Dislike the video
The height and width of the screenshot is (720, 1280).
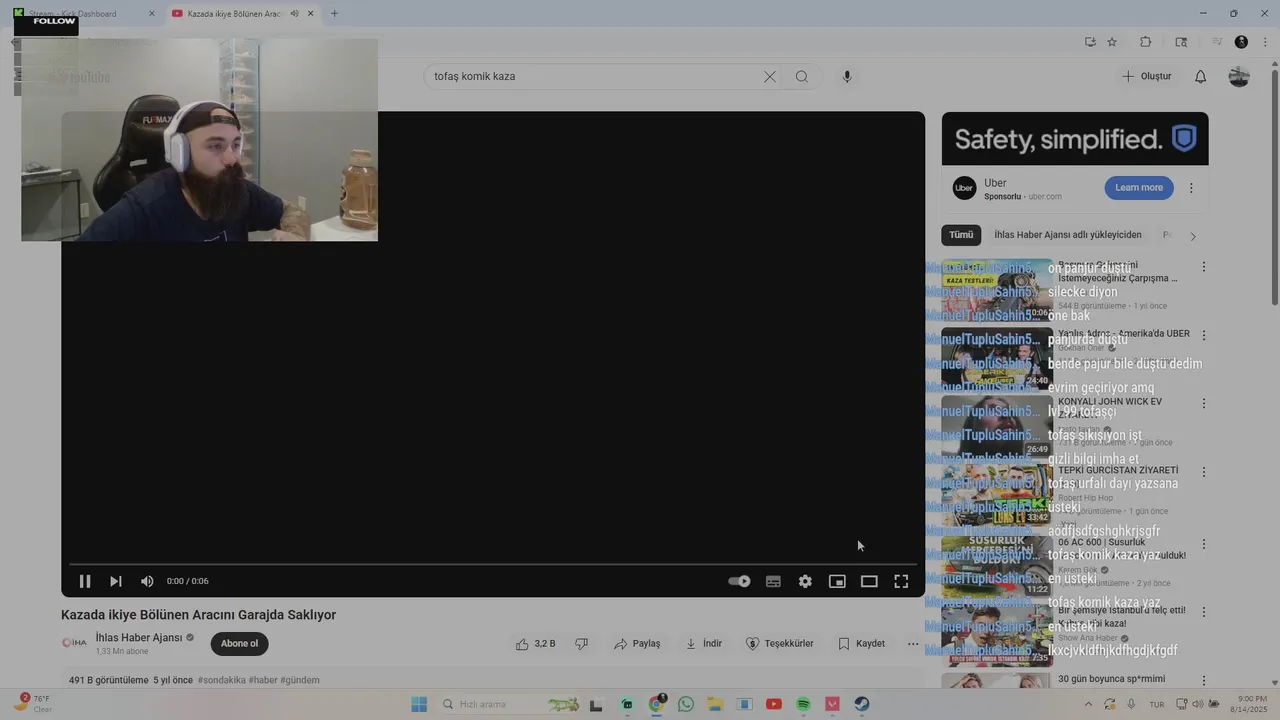tap(582, 644)
